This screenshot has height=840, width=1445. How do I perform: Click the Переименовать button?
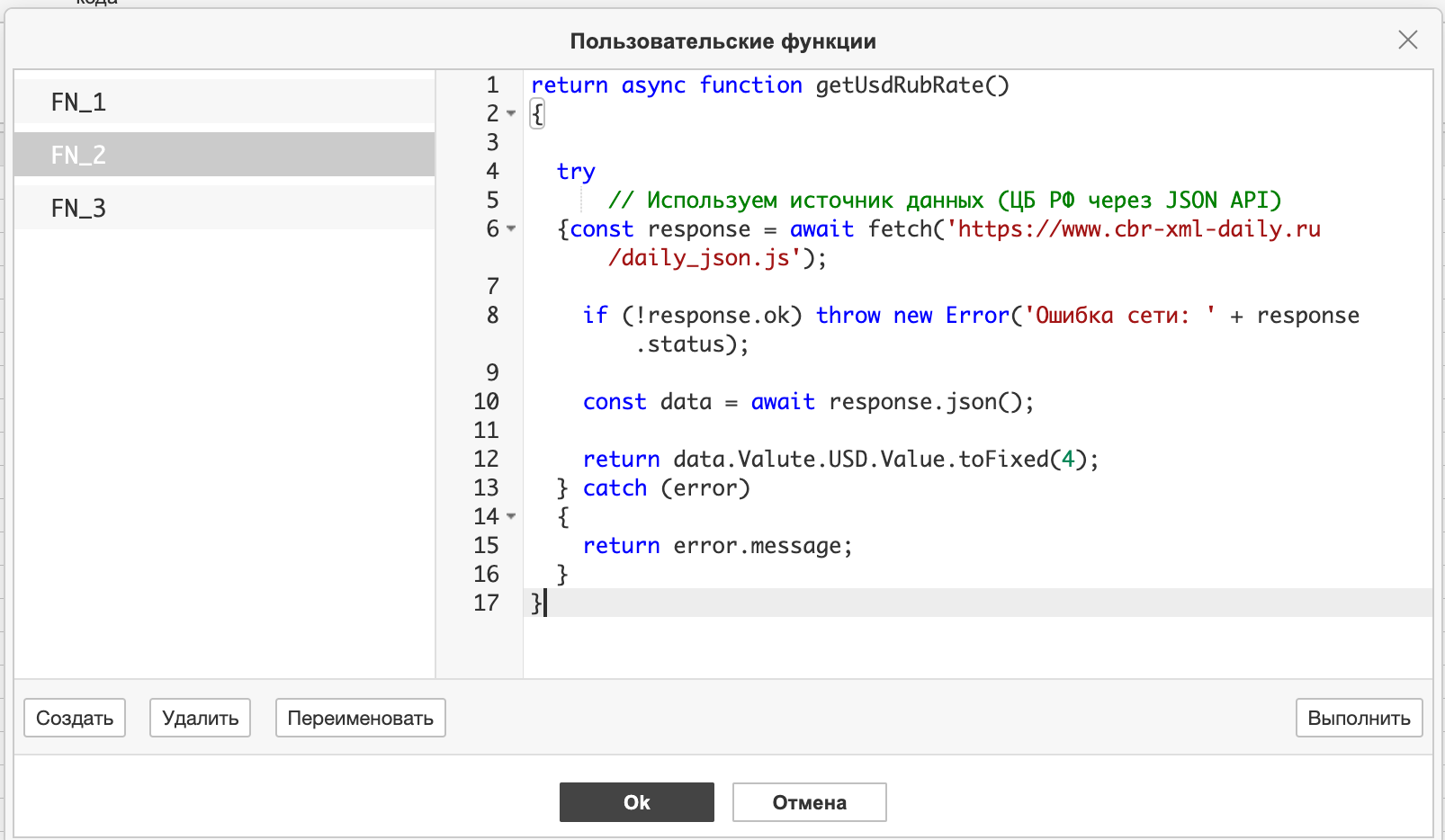pyautogui.click(x=360, y=718)
